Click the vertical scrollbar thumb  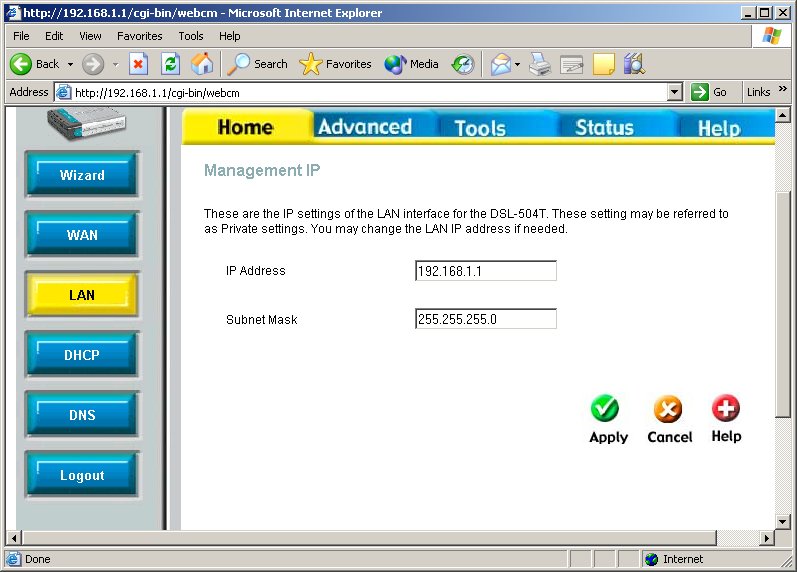pos(783,304)
